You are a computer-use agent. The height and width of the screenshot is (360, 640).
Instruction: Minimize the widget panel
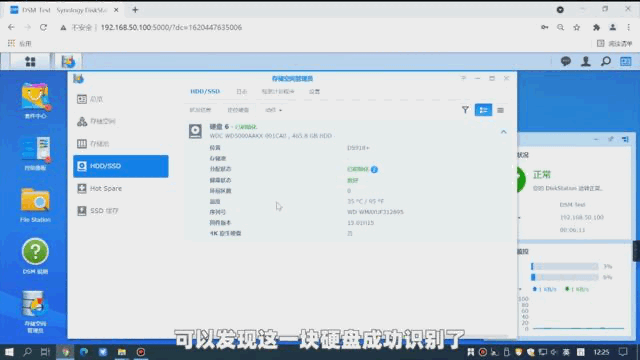[x=596, y=140]
